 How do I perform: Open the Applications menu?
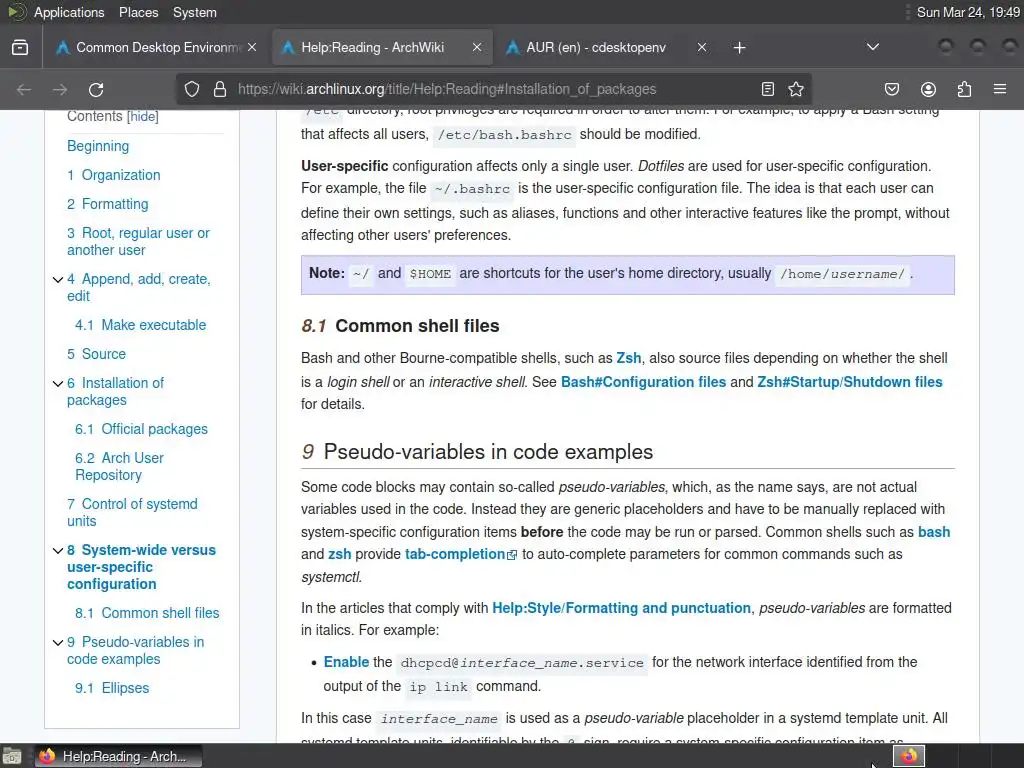[x=69, y=12]
